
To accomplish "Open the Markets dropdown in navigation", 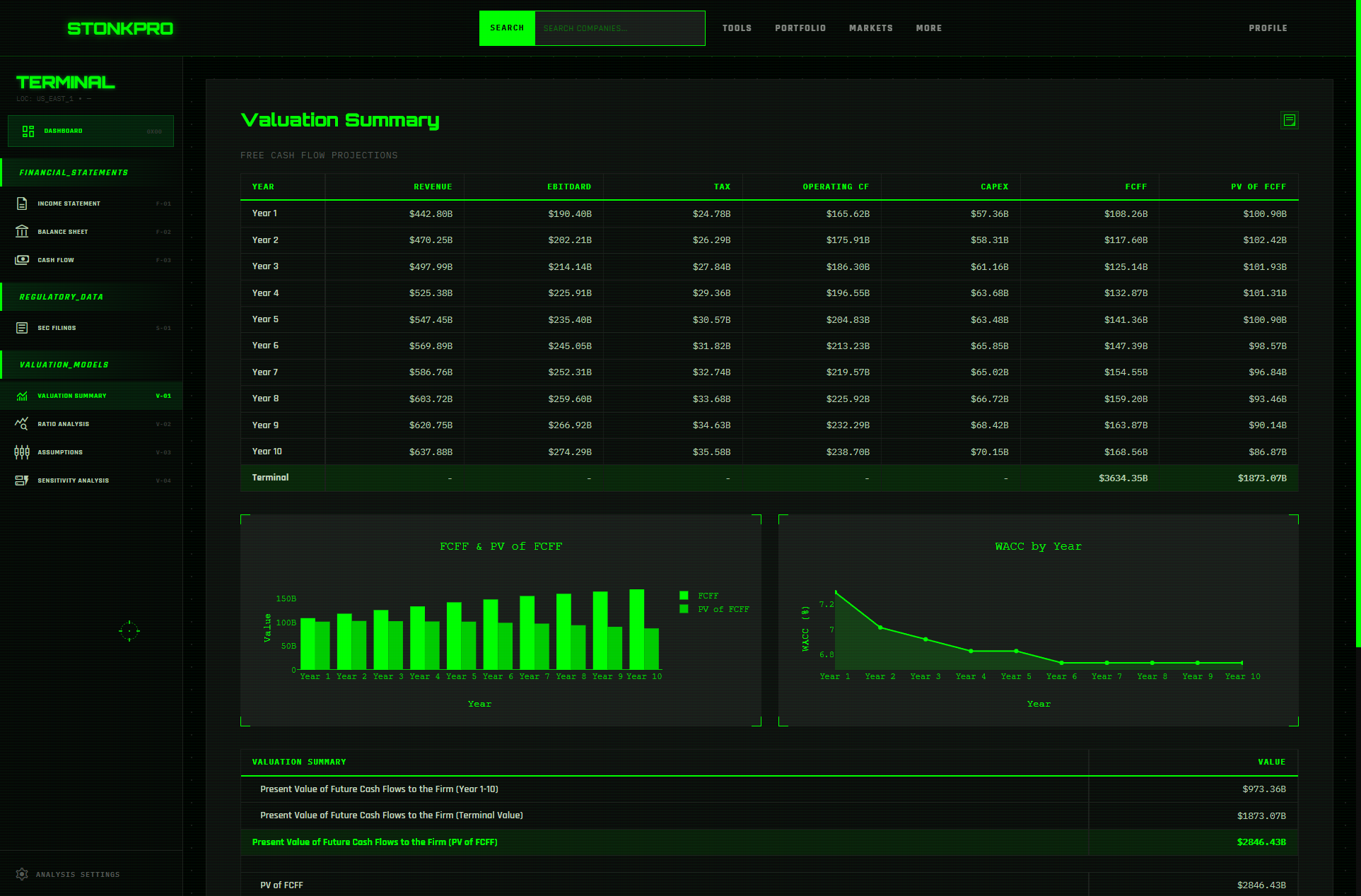I will pos(870,28).
